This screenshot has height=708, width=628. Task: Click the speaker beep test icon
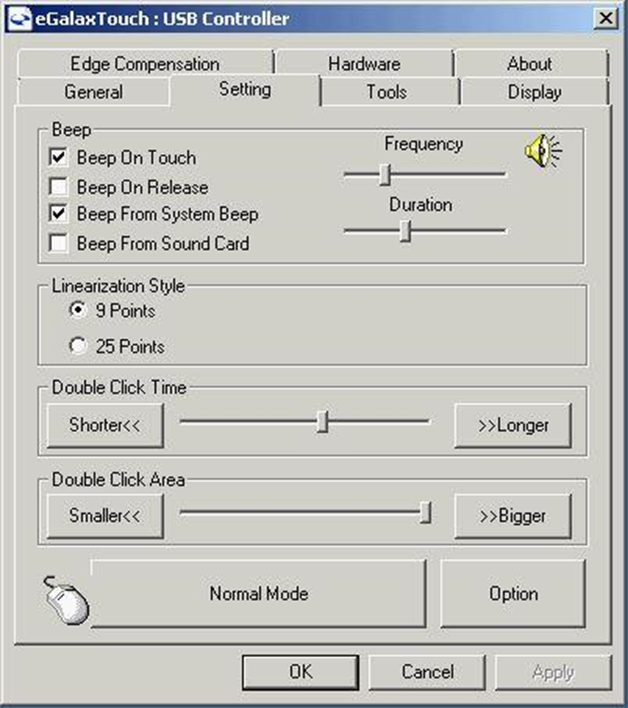(543, 151)
